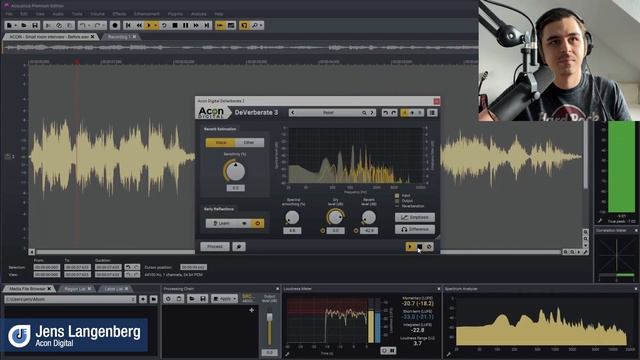Click the Rewind icon in main toolbar
This screenshot has width=640, height=360.
click(x=139, y=25)
